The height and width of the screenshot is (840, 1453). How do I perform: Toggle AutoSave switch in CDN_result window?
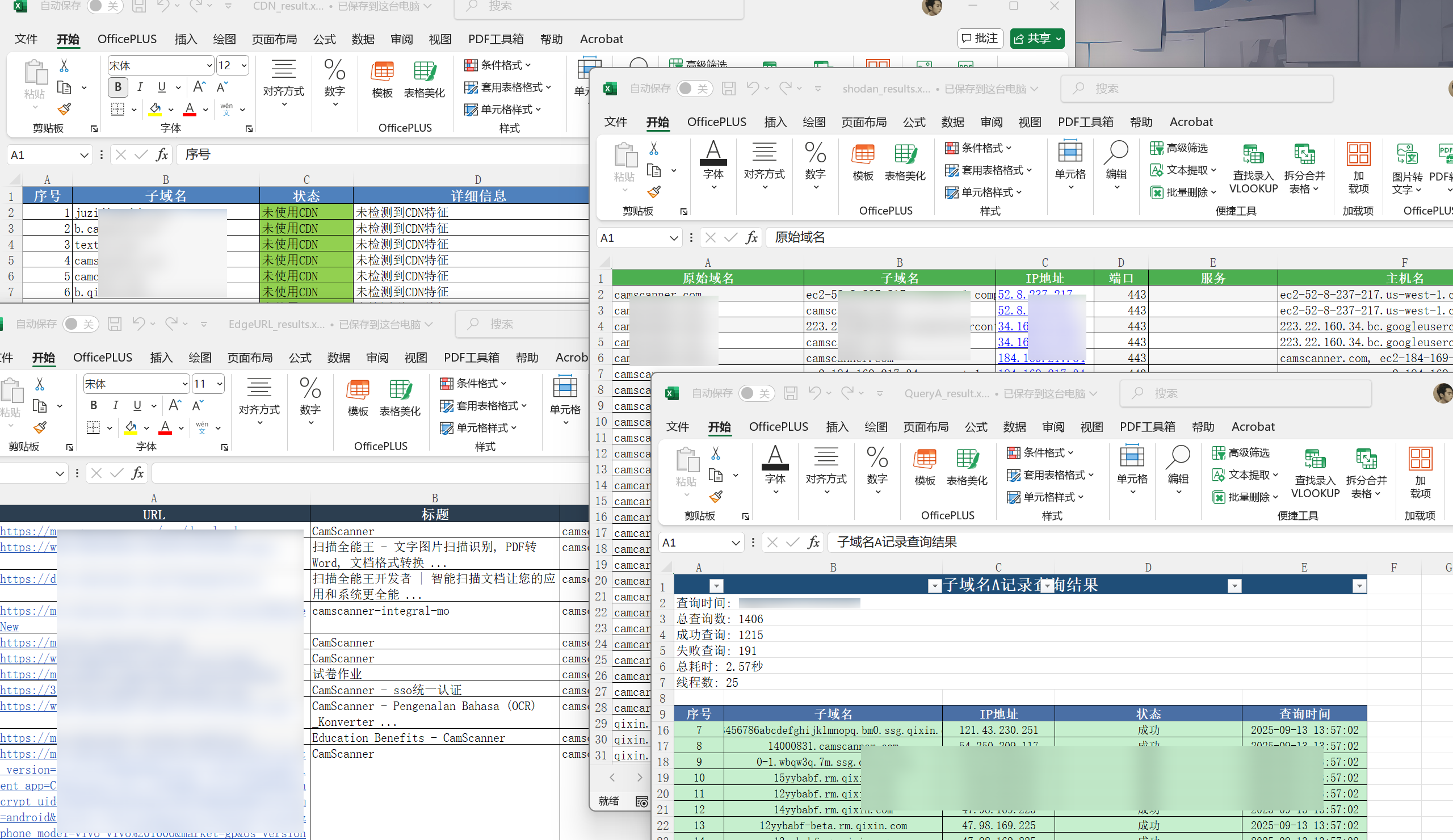[104, 6]
